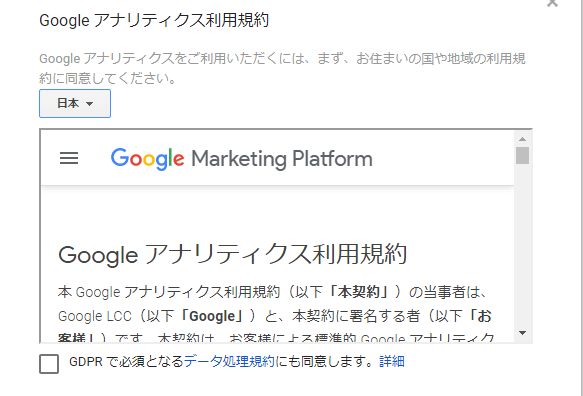Click the colorful Google logo
Image resolution: width=583 pixels, height=396 pixels.
[147, 159]
